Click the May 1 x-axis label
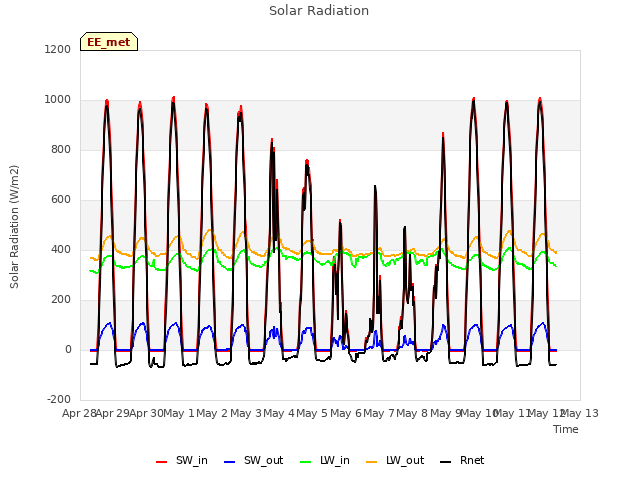Viewport: 640px width, 480px height. click(179, 413)
